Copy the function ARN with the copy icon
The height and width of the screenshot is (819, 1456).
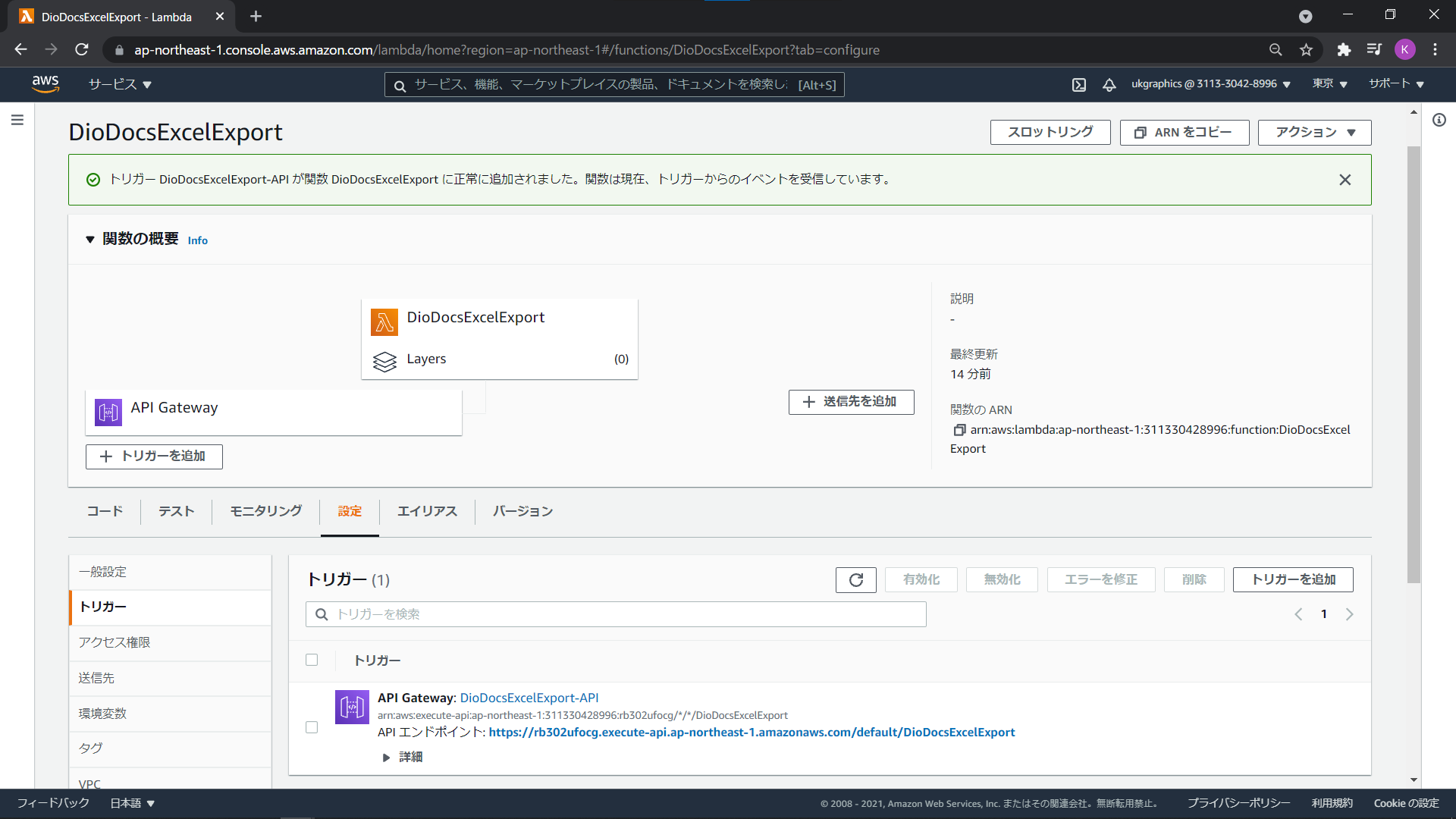pos(959,430)
